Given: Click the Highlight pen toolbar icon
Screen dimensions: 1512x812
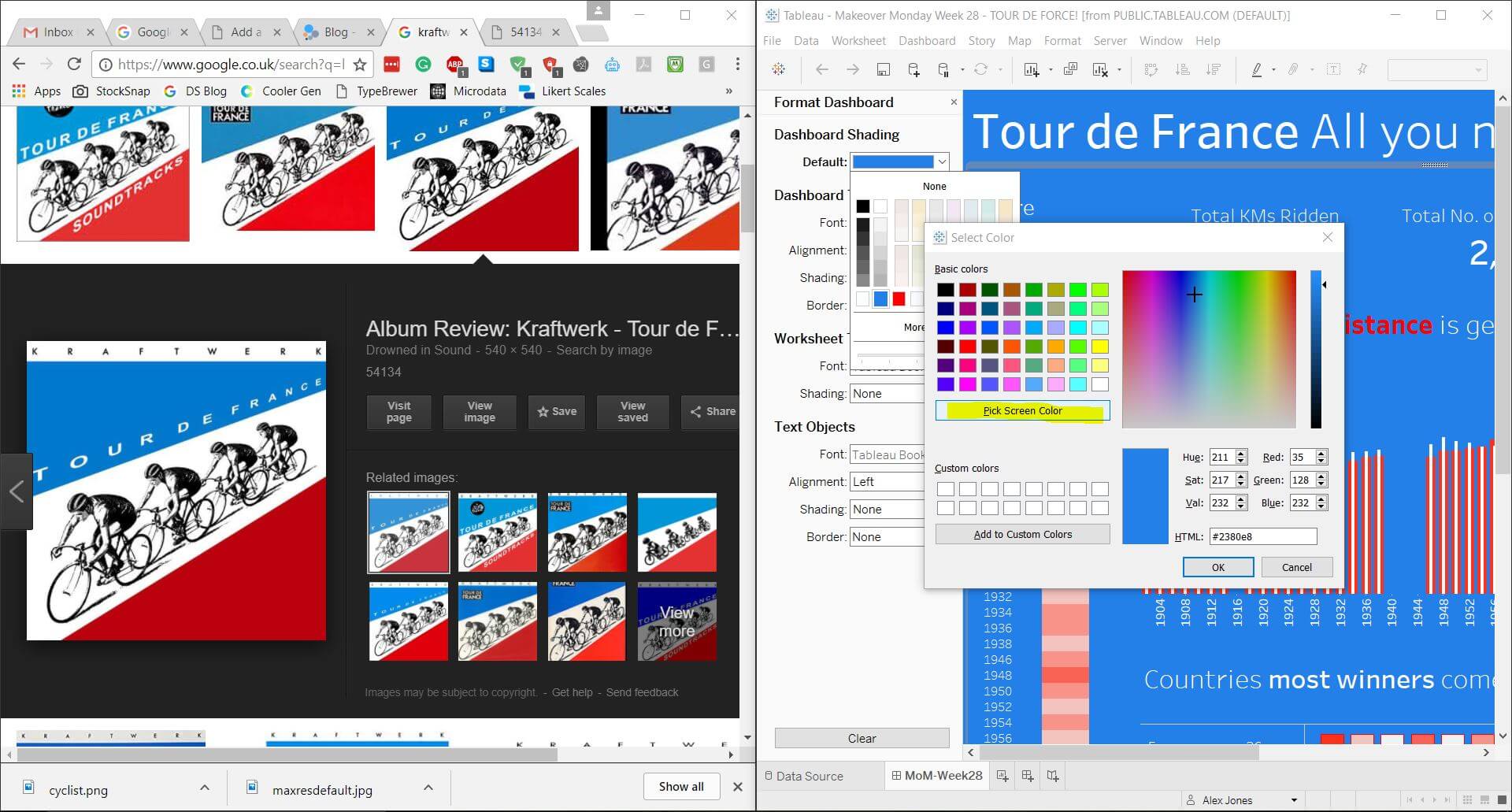Looking at the screenshot, I should [1257, 69].
